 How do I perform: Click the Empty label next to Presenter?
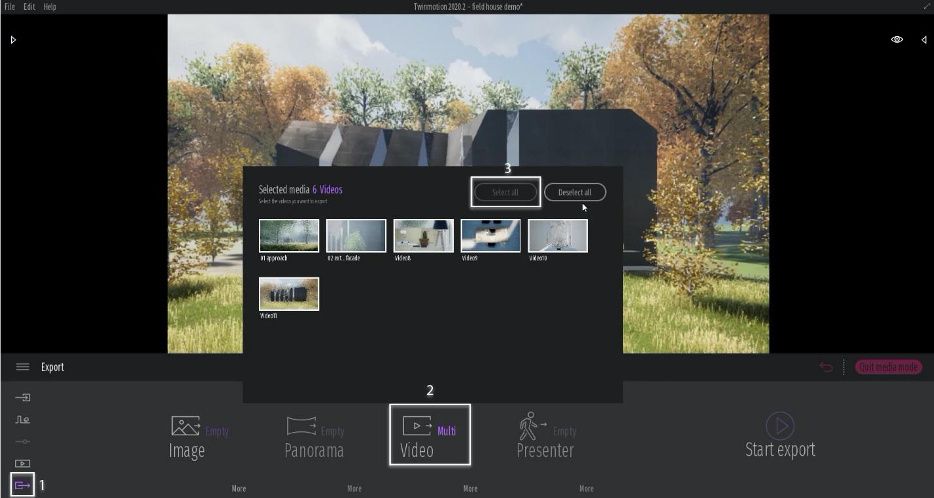pos(564,431)
